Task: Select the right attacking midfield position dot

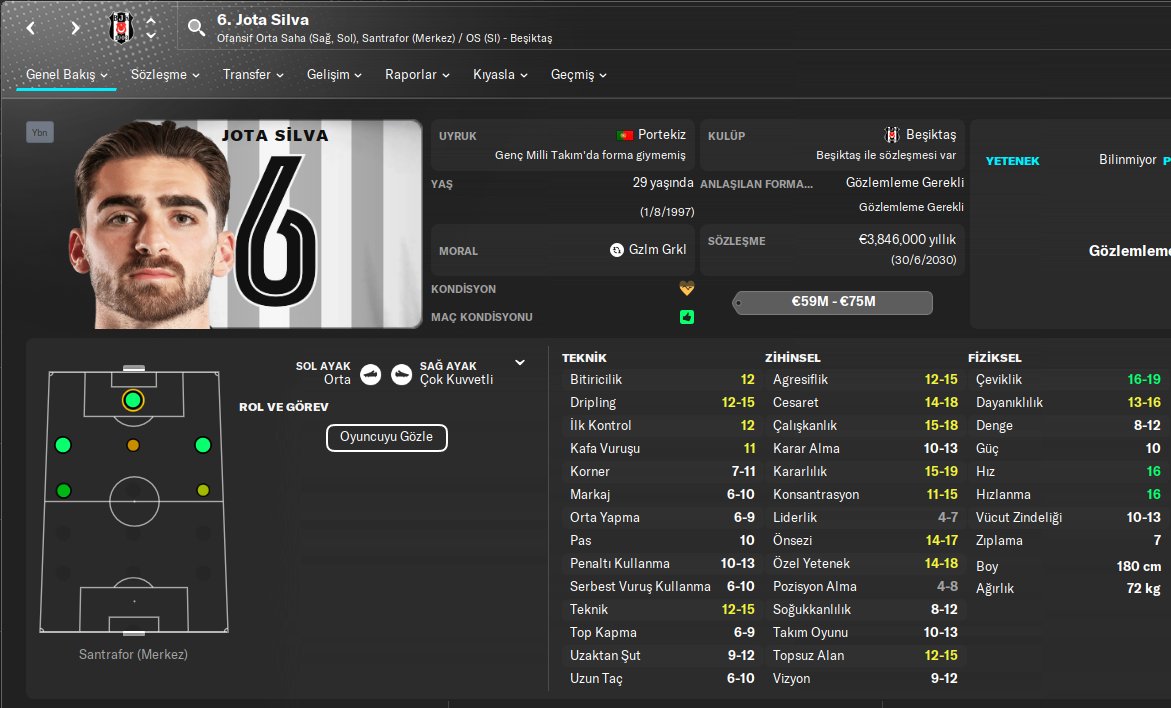Action: coord(202,445)
